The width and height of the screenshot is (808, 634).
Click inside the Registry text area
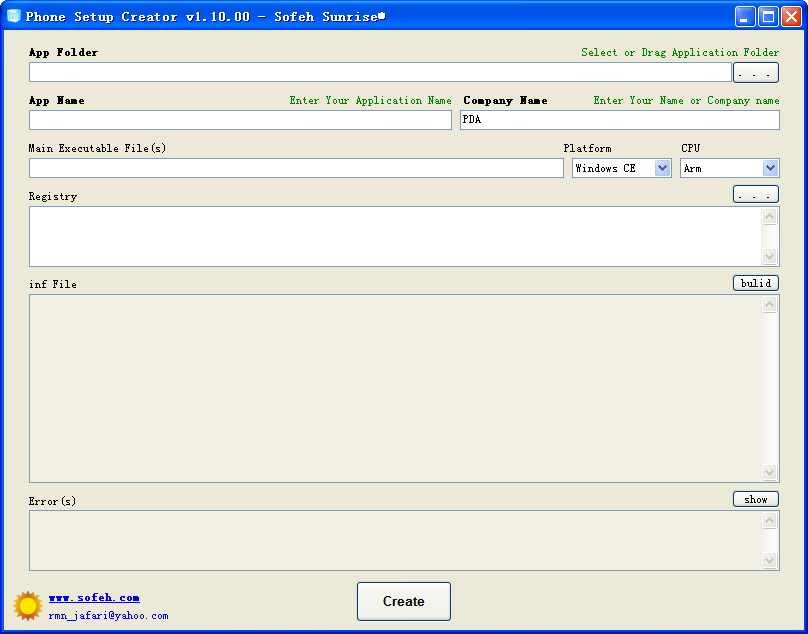point(395,236)
